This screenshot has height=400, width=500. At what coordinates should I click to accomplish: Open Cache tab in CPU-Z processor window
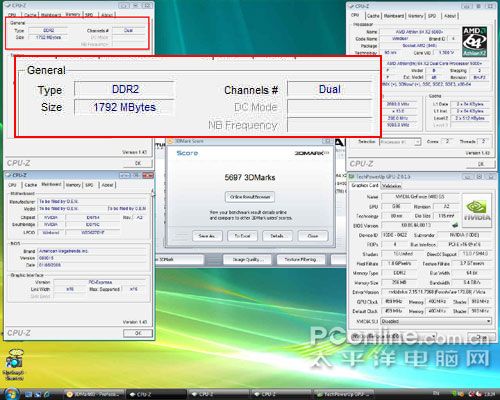[373, 16]
